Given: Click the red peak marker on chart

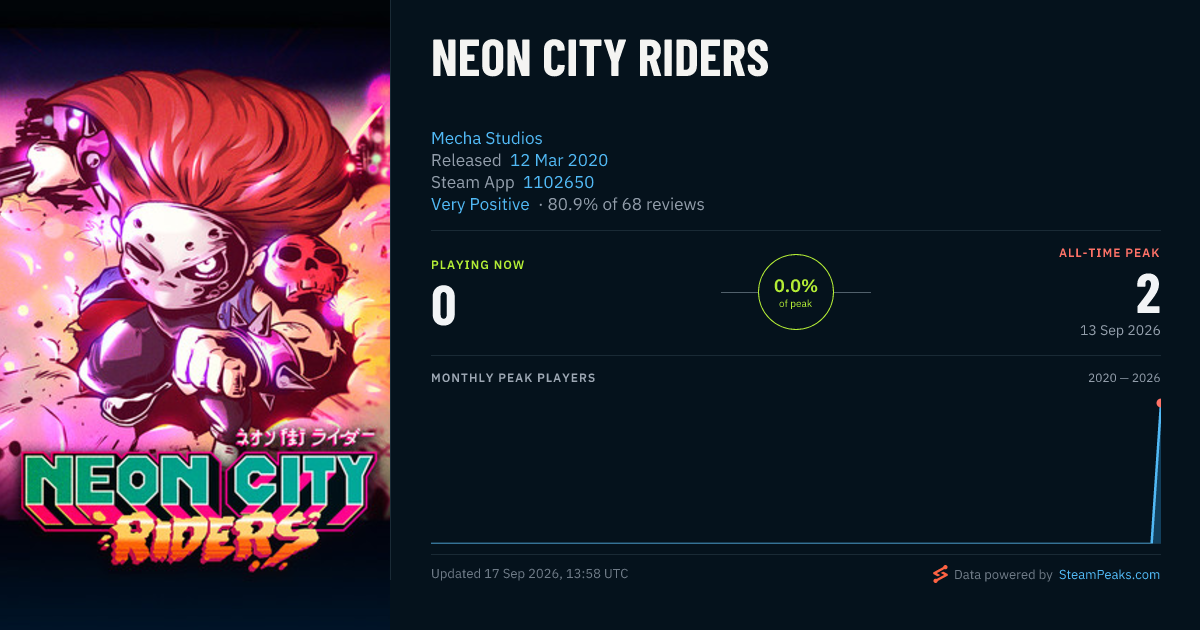Looking at the screenshot, I should 1160,403.
